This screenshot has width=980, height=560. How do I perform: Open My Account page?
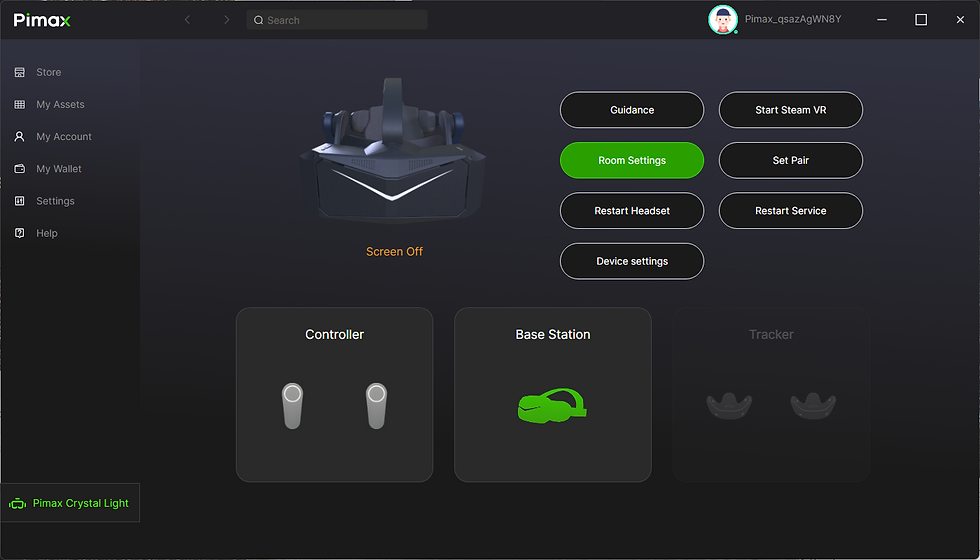coord(64,136)
